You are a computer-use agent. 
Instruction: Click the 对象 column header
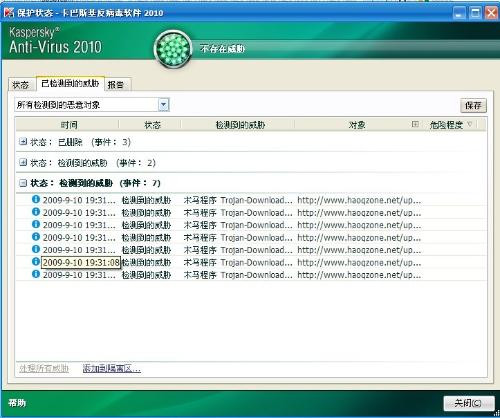pos(356,125)
